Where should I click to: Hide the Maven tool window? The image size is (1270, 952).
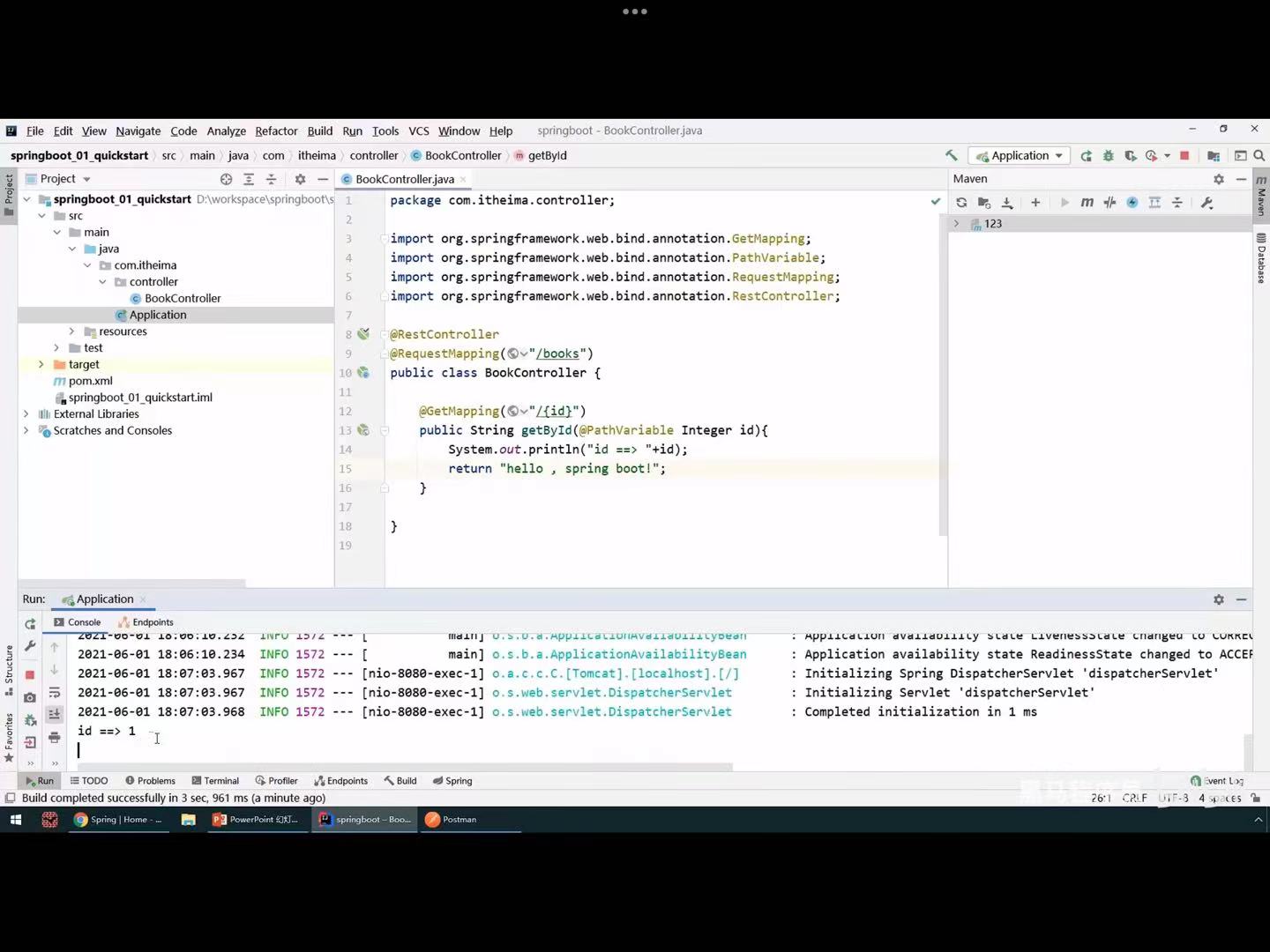pyautogui.click(x=1241, y=179)
